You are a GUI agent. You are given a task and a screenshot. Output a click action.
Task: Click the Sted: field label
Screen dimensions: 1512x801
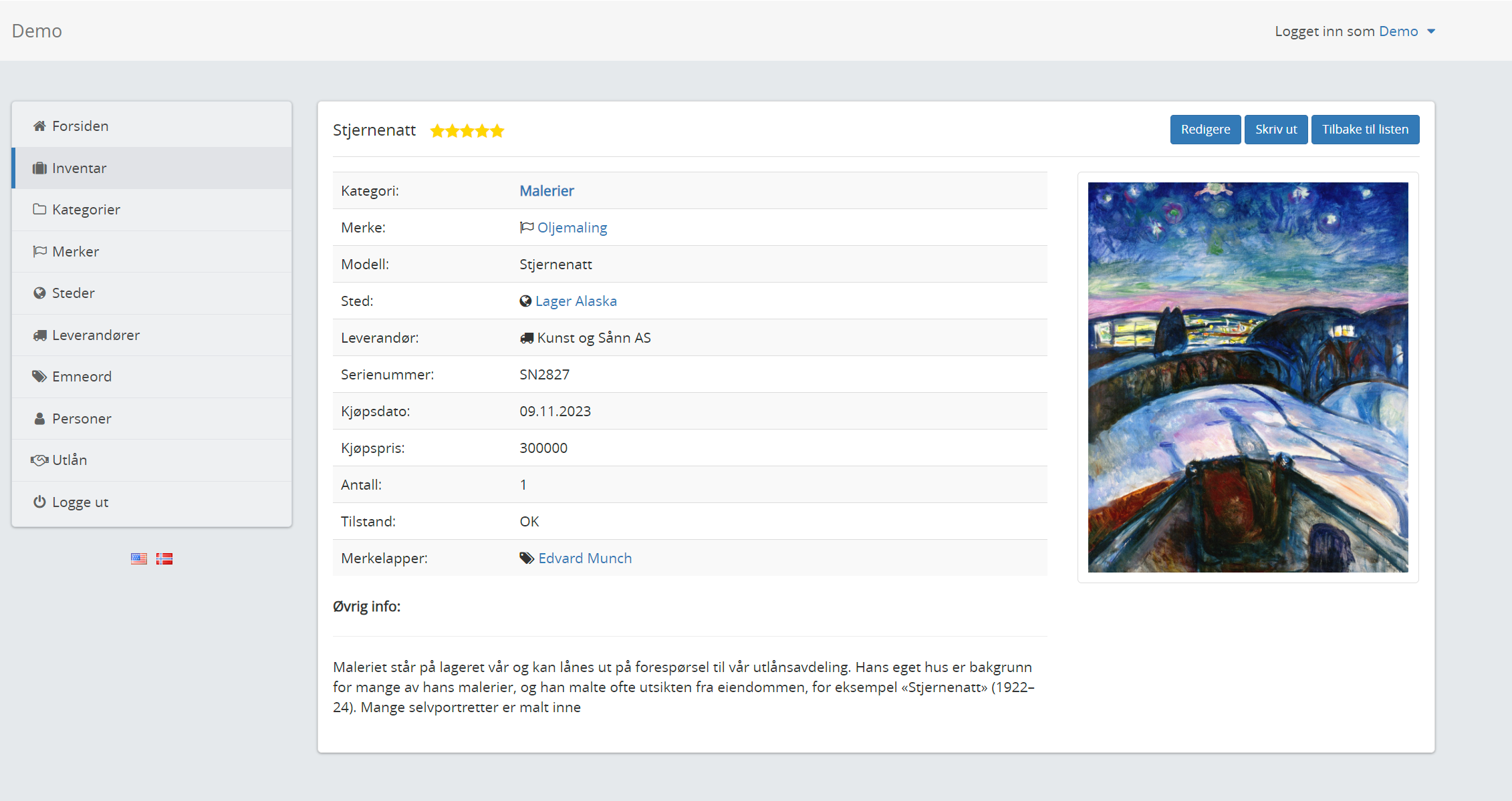click(x=357, y=301)
